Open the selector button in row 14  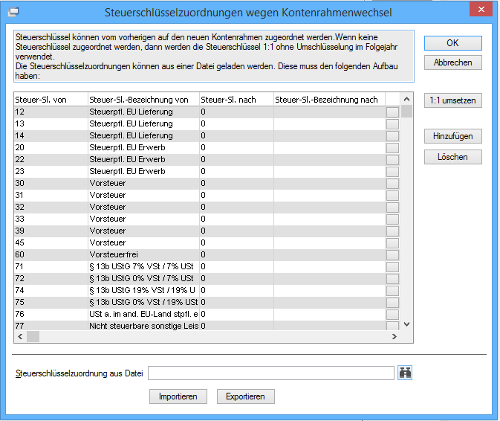(x=392, y=136)
